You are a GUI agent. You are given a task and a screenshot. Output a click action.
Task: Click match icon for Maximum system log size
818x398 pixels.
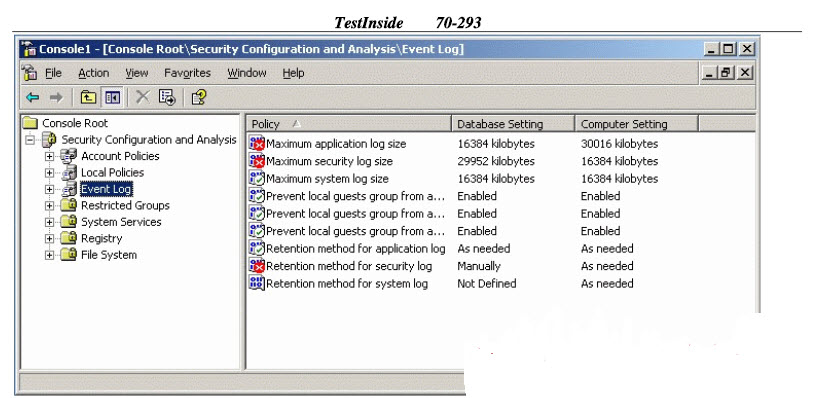[257, 178]
